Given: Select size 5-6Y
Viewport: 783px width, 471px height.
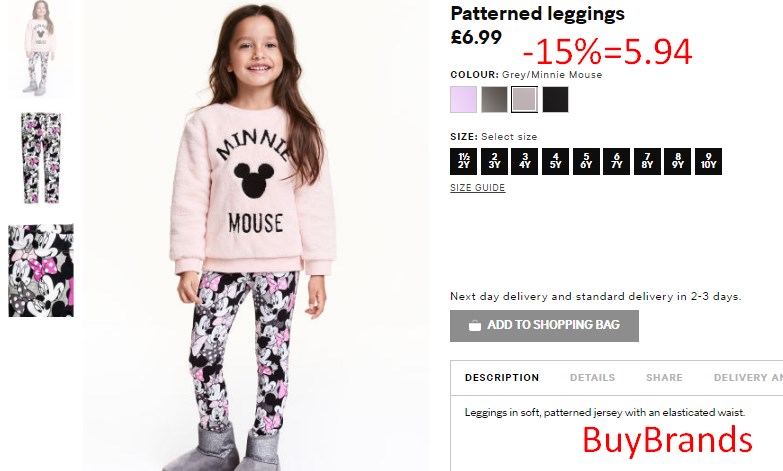Looking at the screenshot, I should (586, 161).
